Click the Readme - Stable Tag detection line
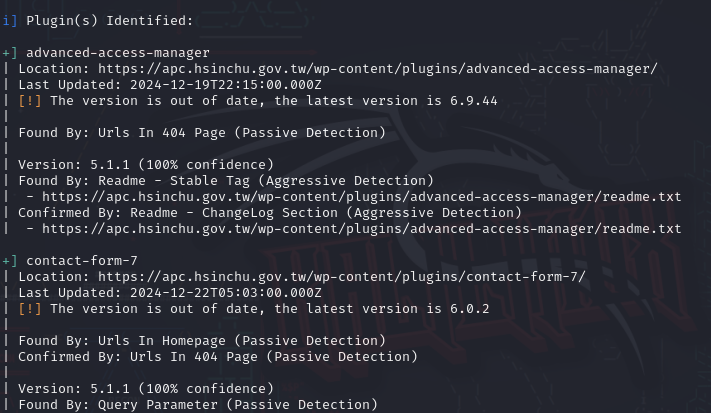 tap(226, 181)
